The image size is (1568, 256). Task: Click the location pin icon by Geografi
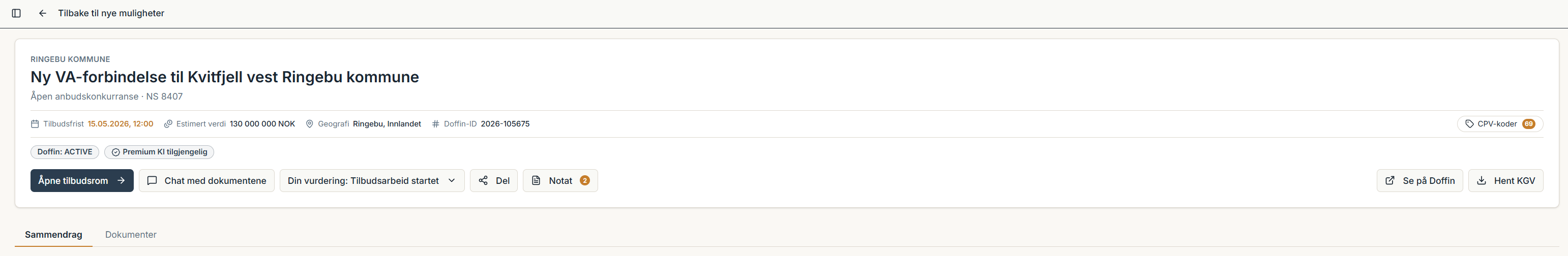coord(309,124)
